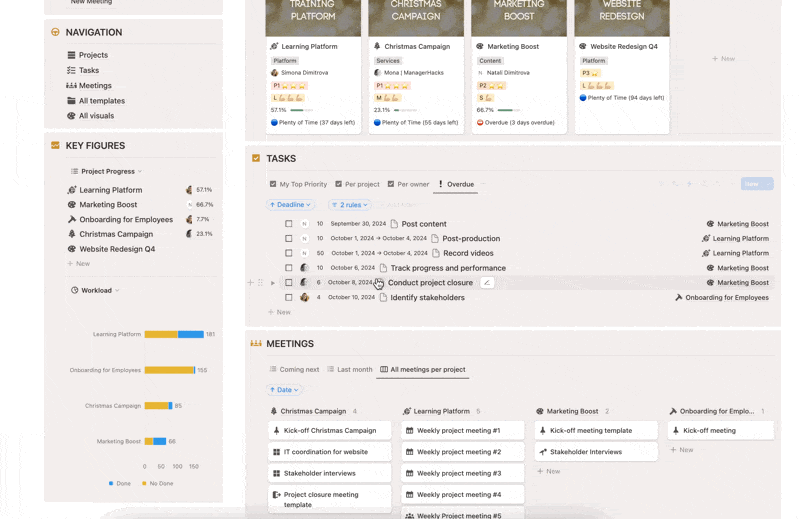Image resolution: width=800 pixels, height=519 pixels.
Task: Expand the Conduct project closure row toggle
Action: tap(272, 283)
